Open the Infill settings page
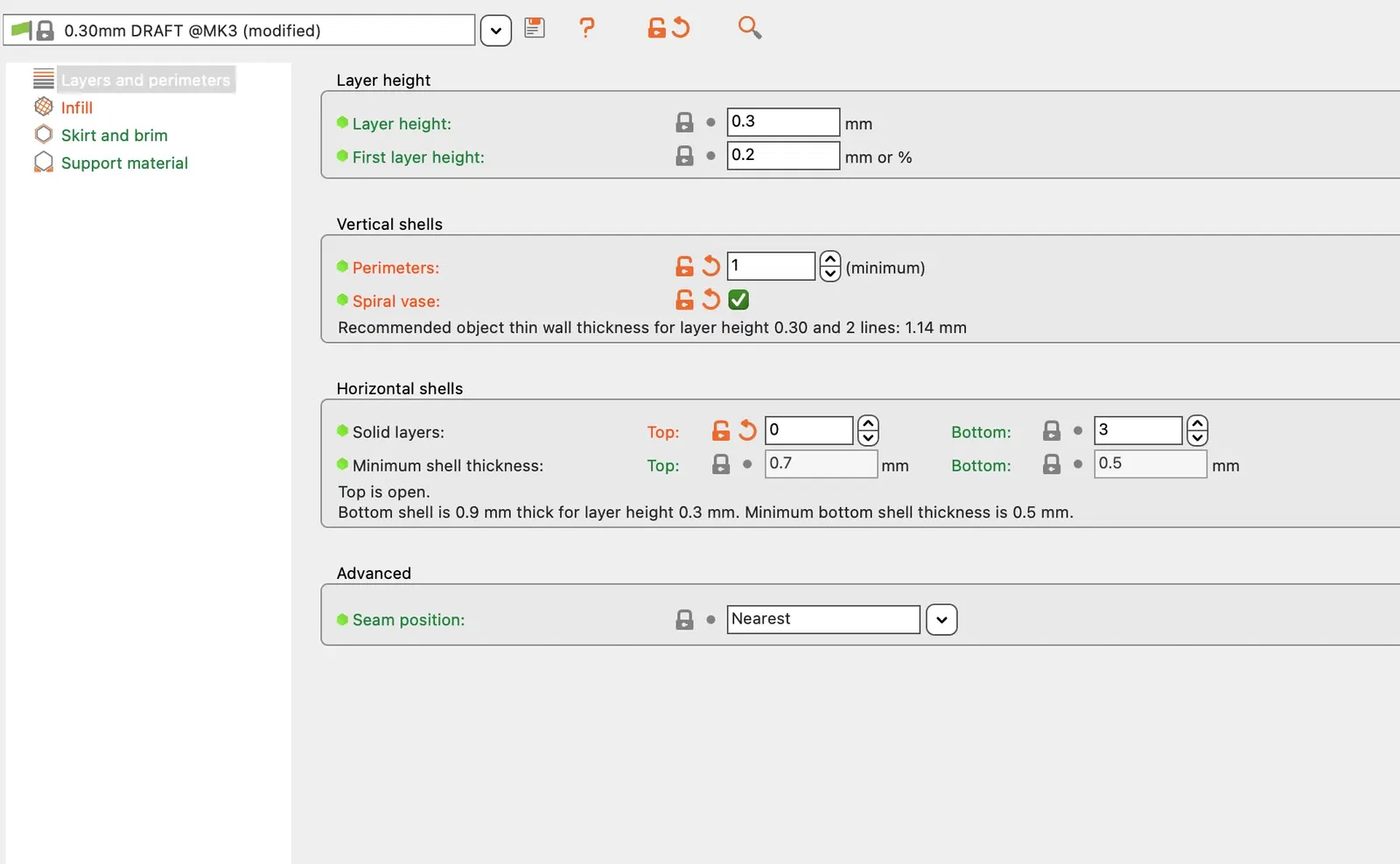This screenshot has height=864, width=1400. point(76,108)
